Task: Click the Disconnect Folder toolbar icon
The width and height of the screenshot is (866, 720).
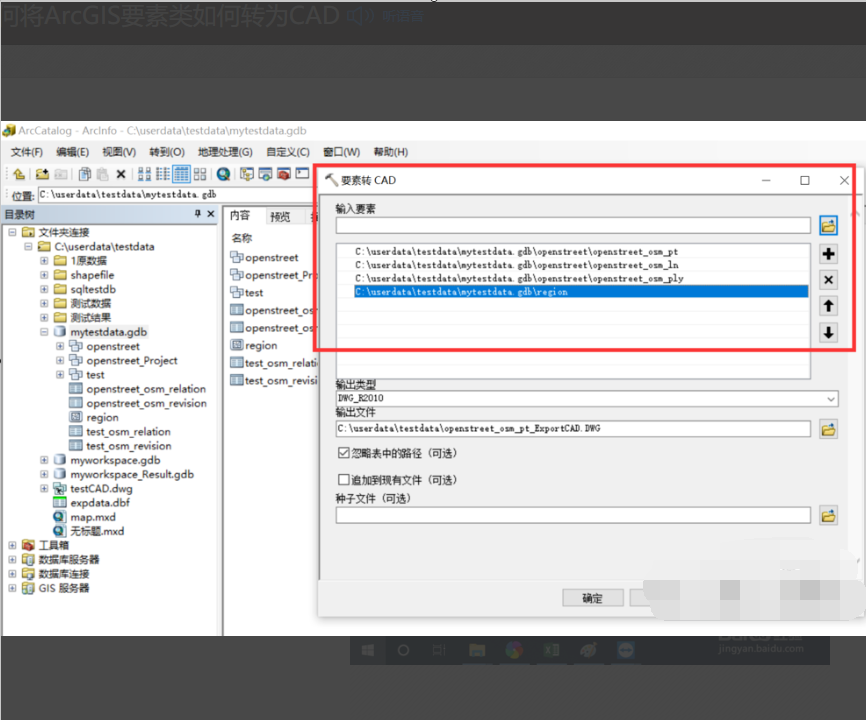Action: click(61, 174)
